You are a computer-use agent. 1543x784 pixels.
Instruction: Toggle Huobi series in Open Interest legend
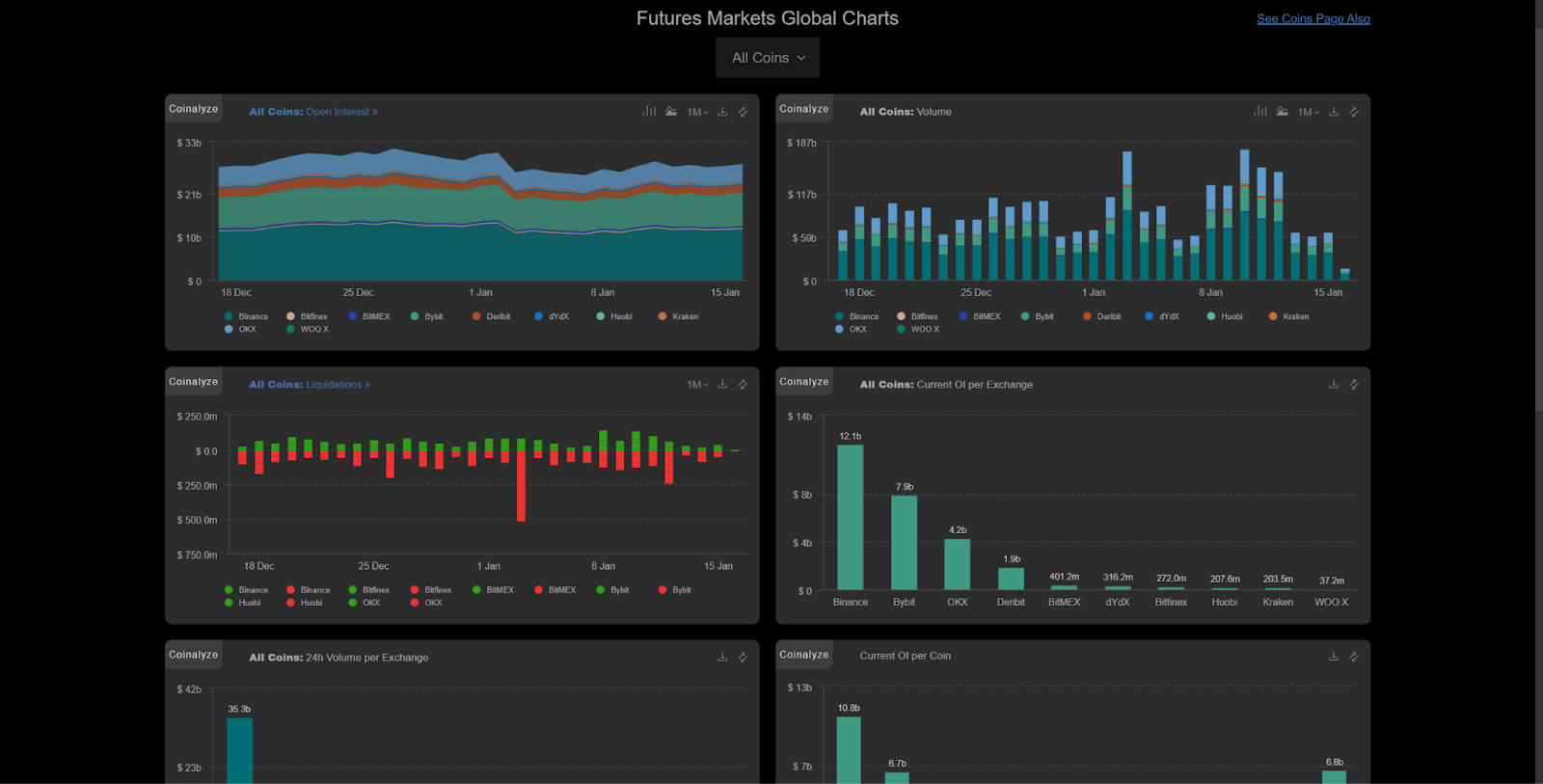615,316
